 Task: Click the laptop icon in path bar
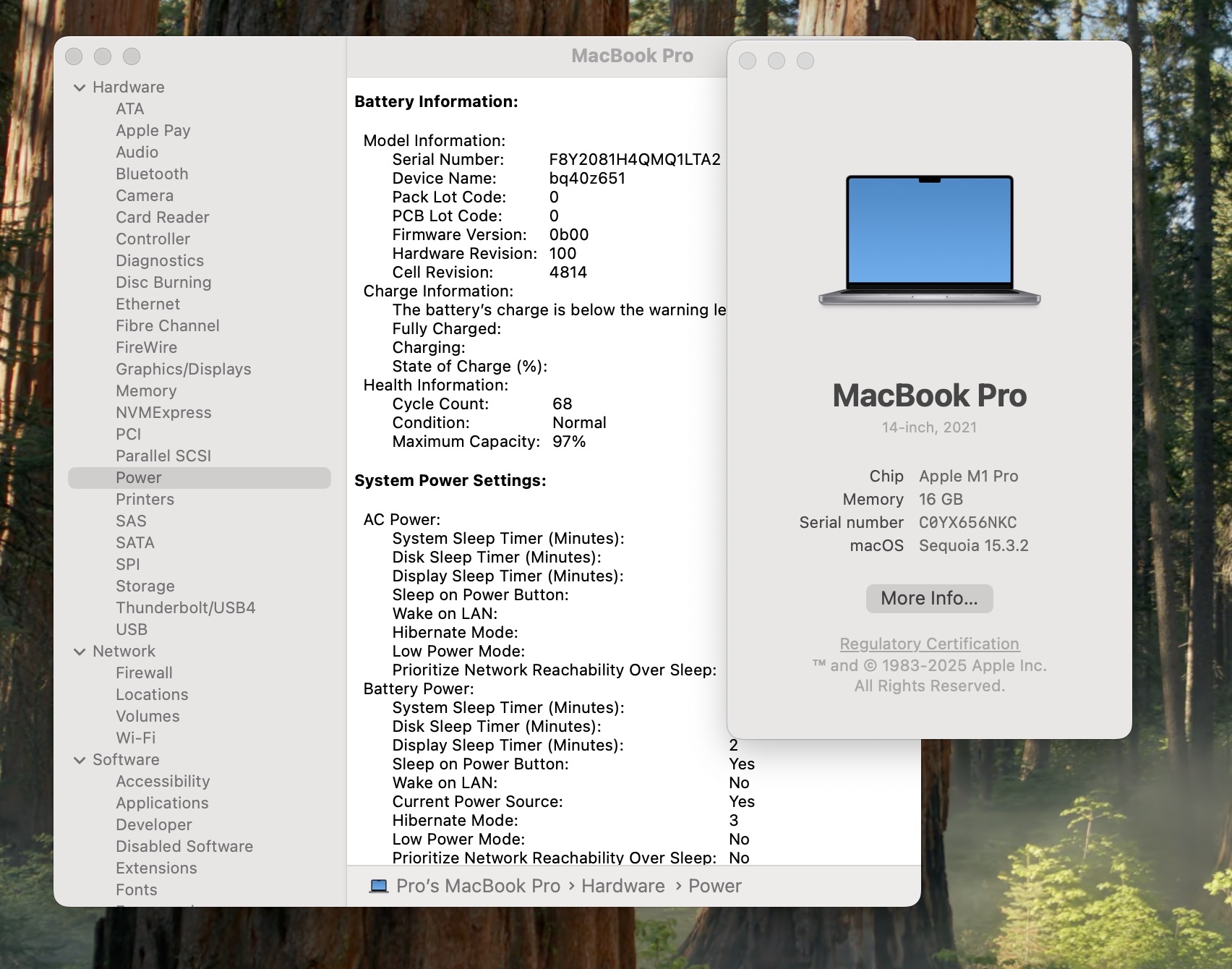(378, 887)
